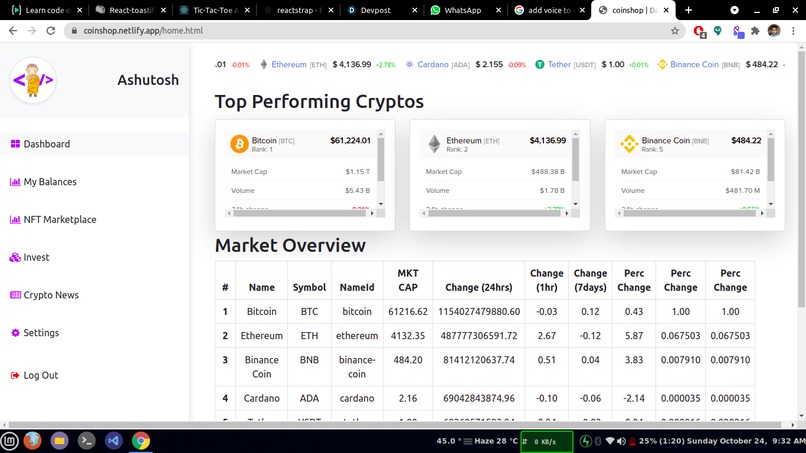
Task: Click the browser back arrow
Action: pyautogui.click(x=13, y=31)
